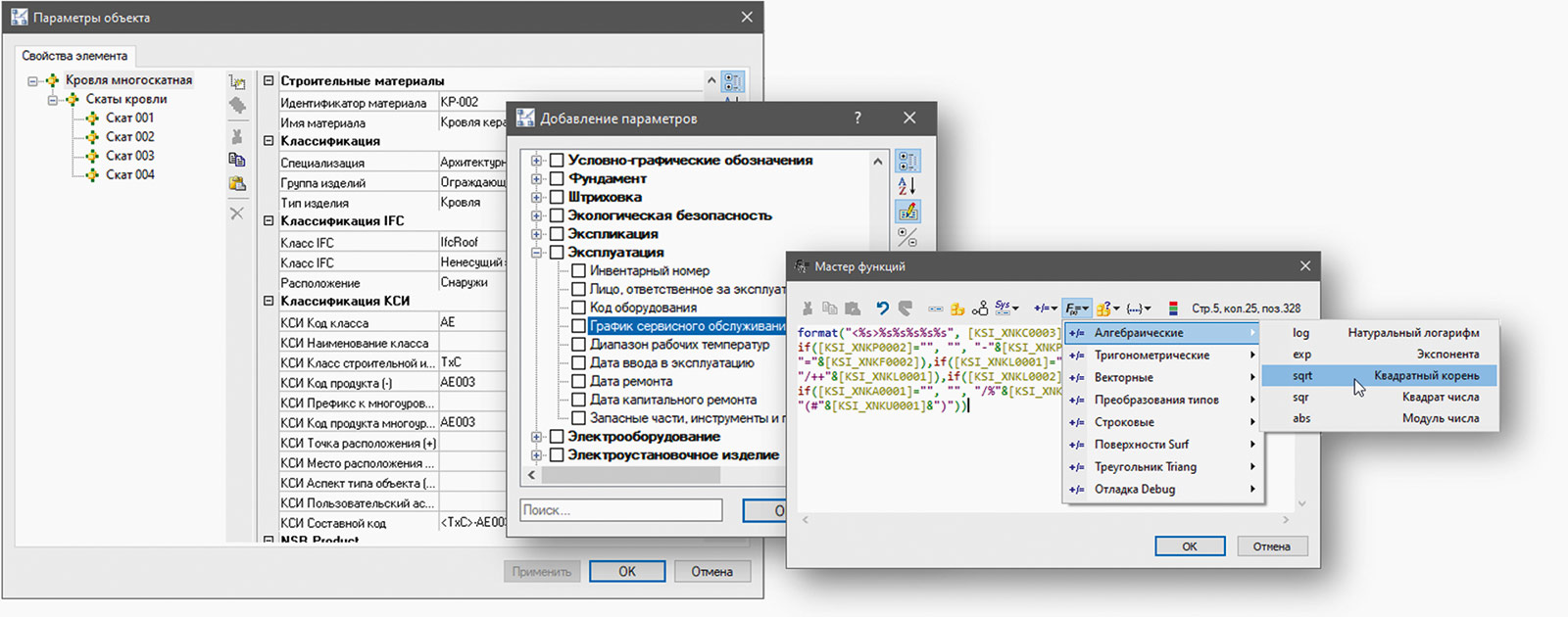Check the Фундамент checkbox
1568x617 pixels.
pyautogui.click(x=557, y=179)
